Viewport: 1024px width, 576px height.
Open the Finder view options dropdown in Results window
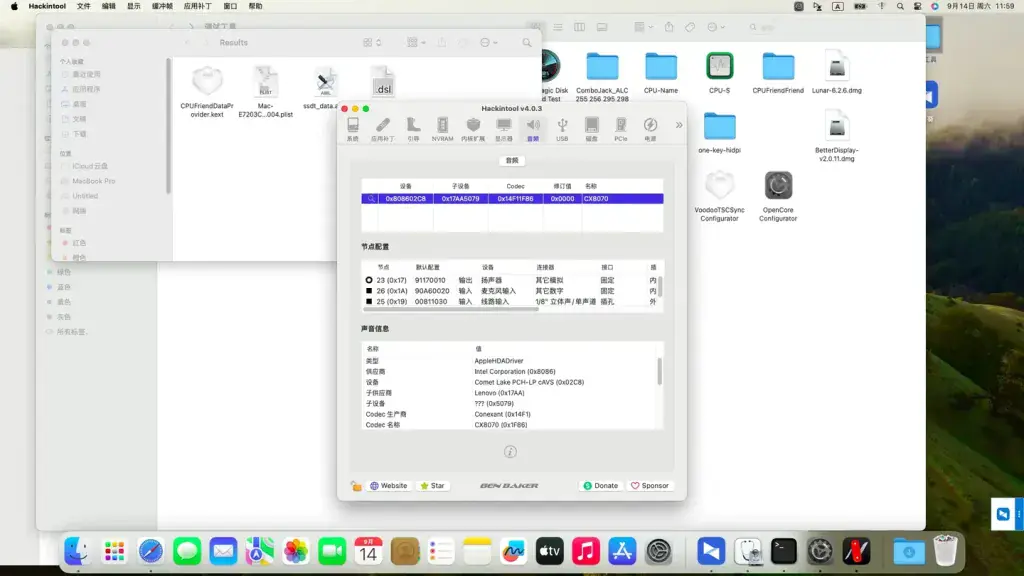coord(372,42)
